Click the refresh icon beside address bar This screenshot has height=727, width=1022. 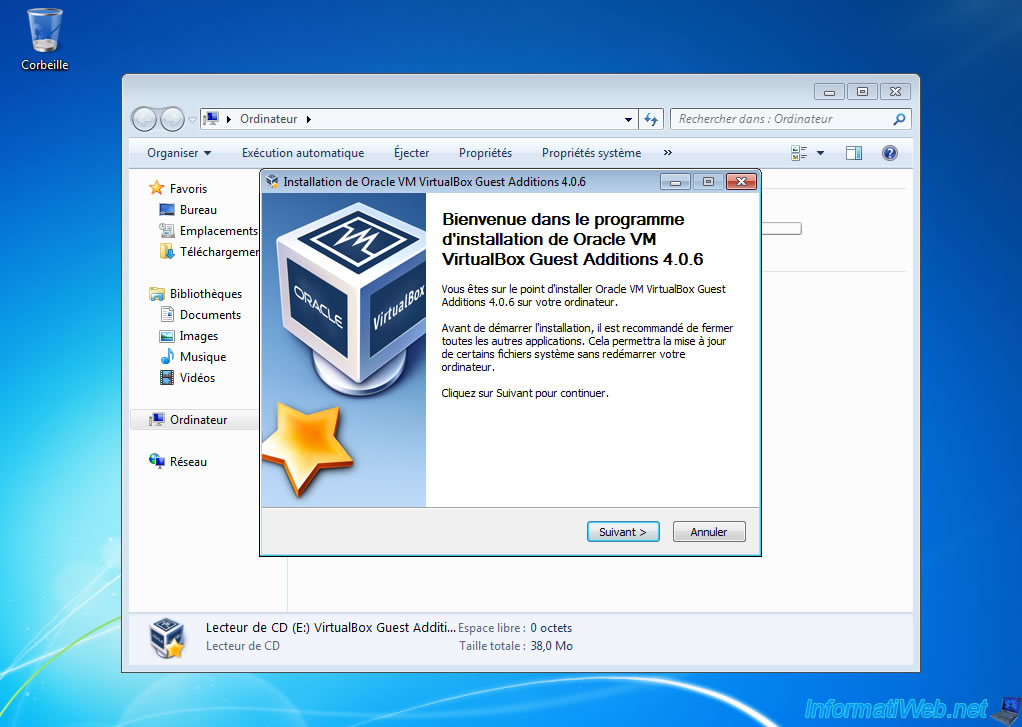point(651,119)
